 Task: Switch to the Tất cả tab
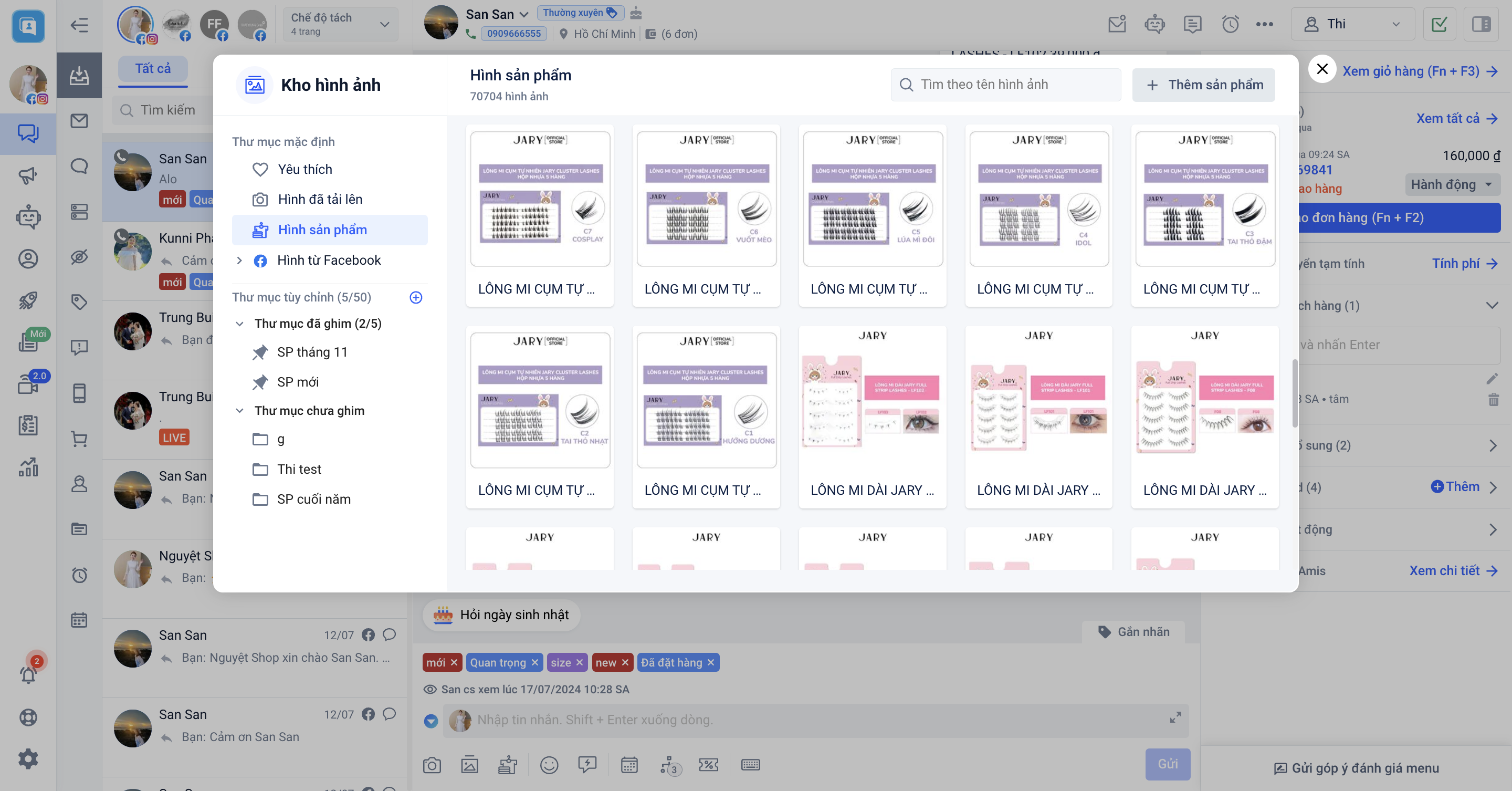153,69
